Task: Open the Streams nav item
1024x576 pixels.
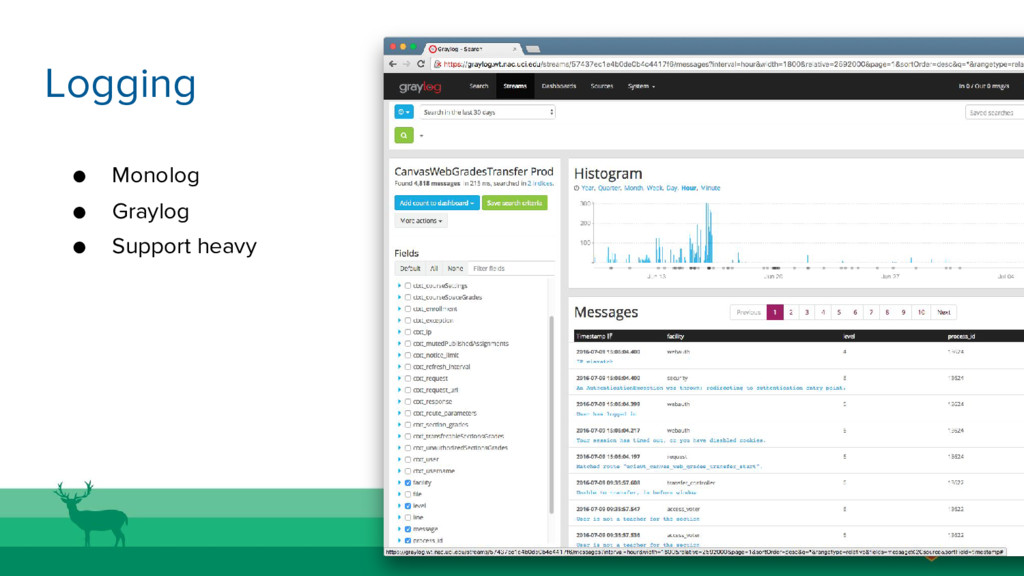Action: pos(515,86)
